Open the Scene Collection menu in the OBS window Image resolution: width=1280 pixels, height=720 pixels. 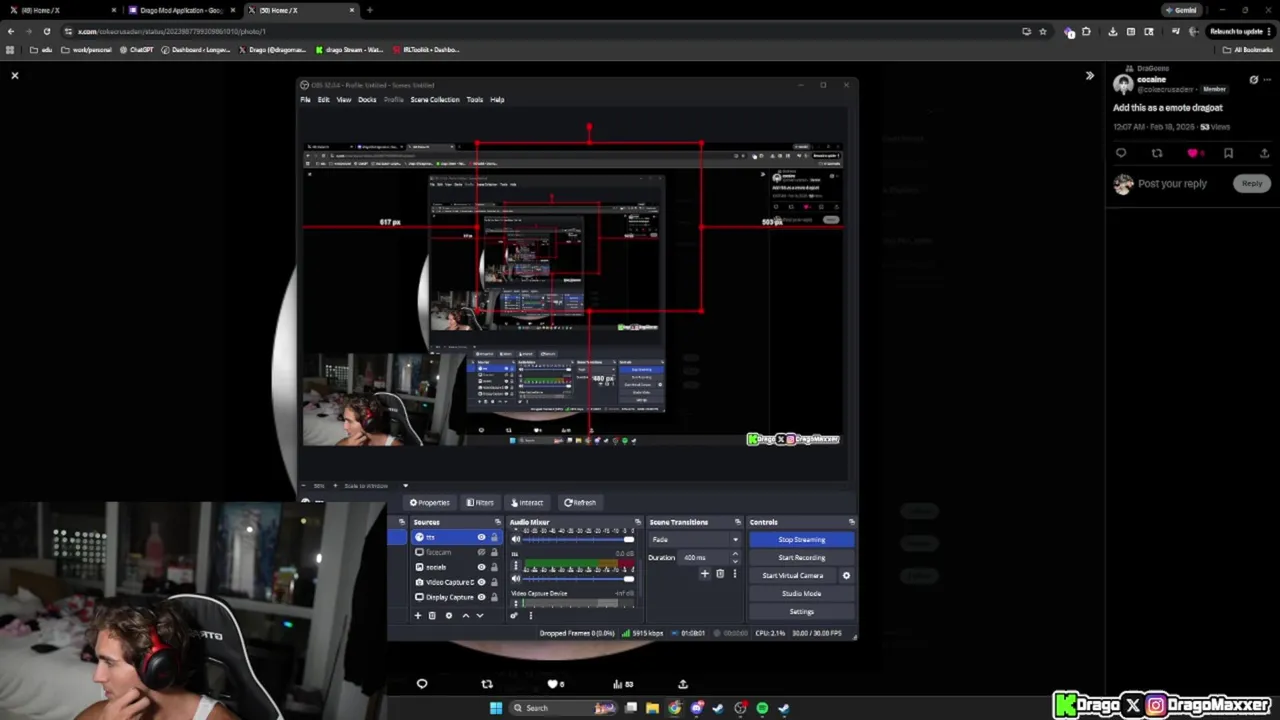click(x=435, y=99)
